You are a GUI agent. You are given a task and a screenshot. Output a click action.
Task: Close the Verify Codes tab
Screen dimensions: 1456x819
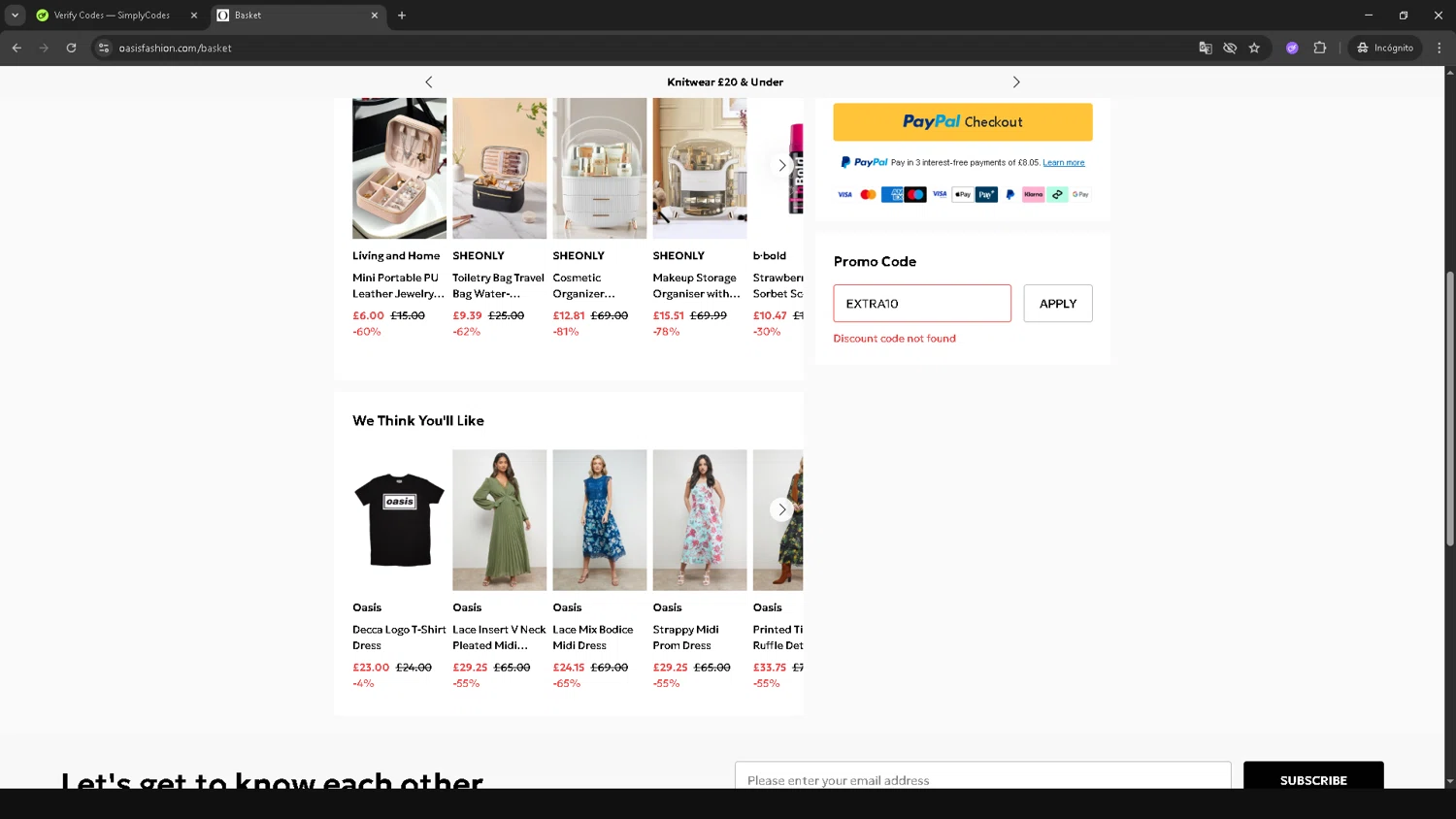point(193,16)
